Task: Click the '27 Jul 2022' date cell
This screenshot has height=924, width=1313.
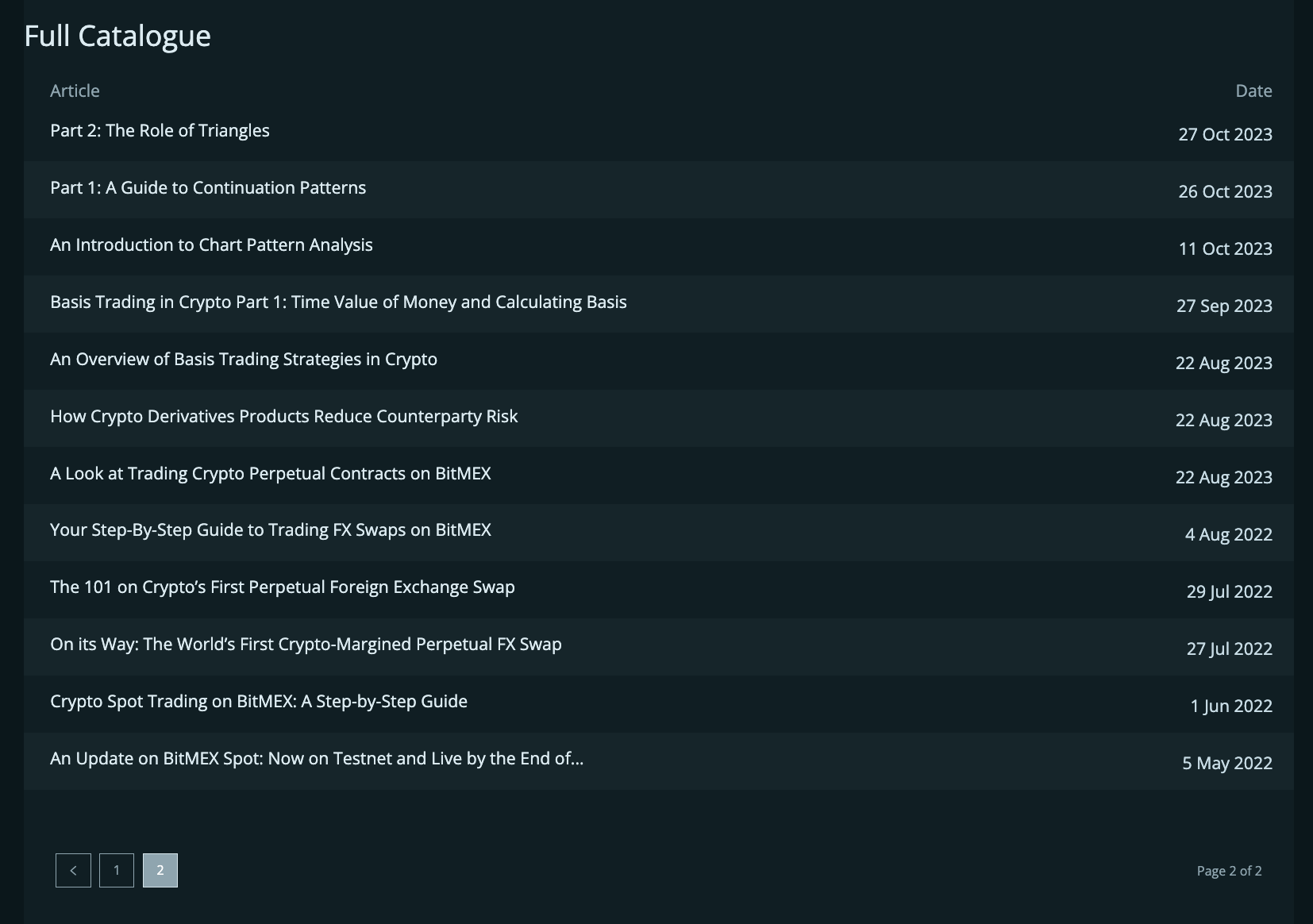Action: [x=1229, y=649]
